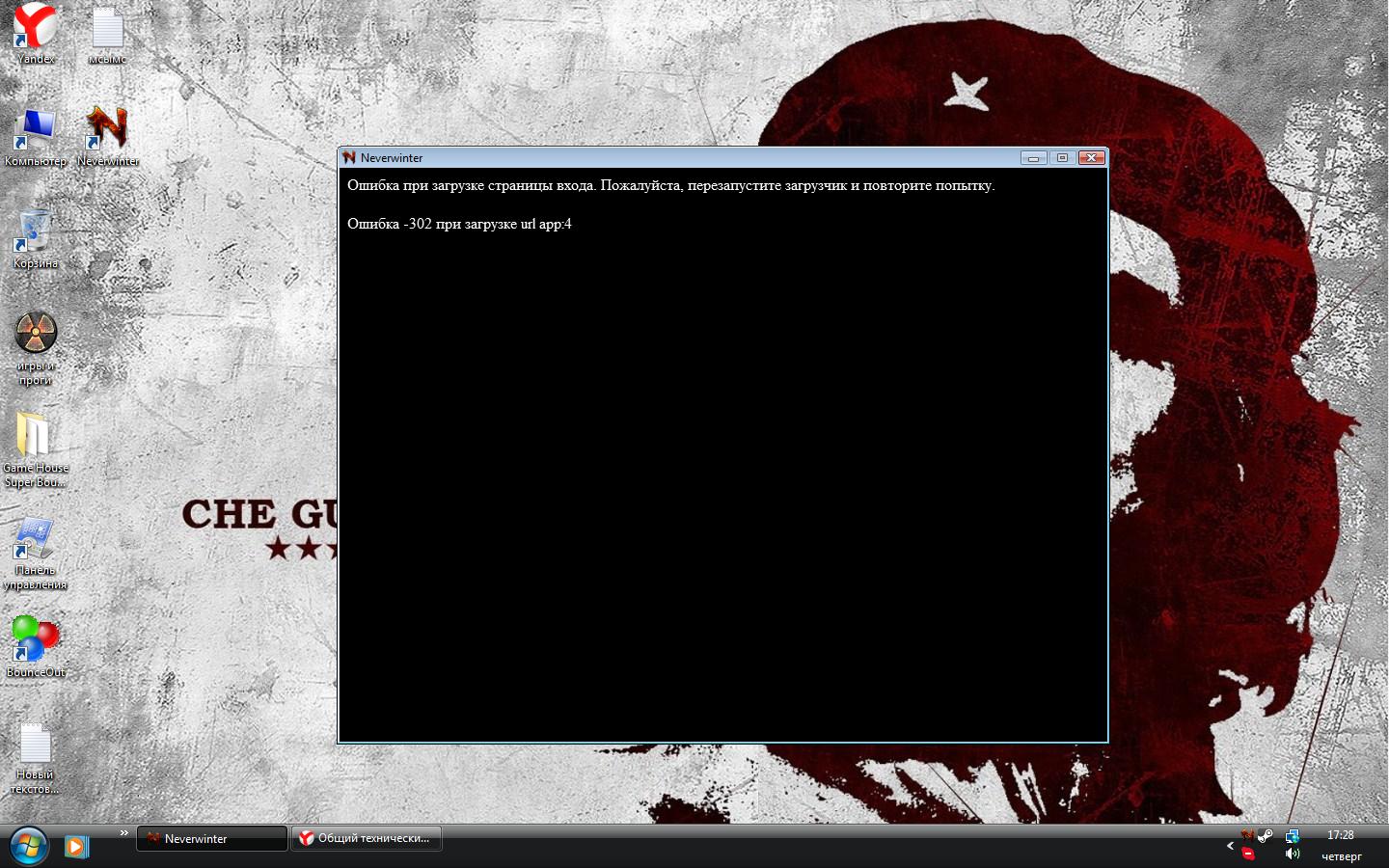Click the Neverwinter window title text
The height and width of the screenshot is (868, 1389).
[392, 158]
